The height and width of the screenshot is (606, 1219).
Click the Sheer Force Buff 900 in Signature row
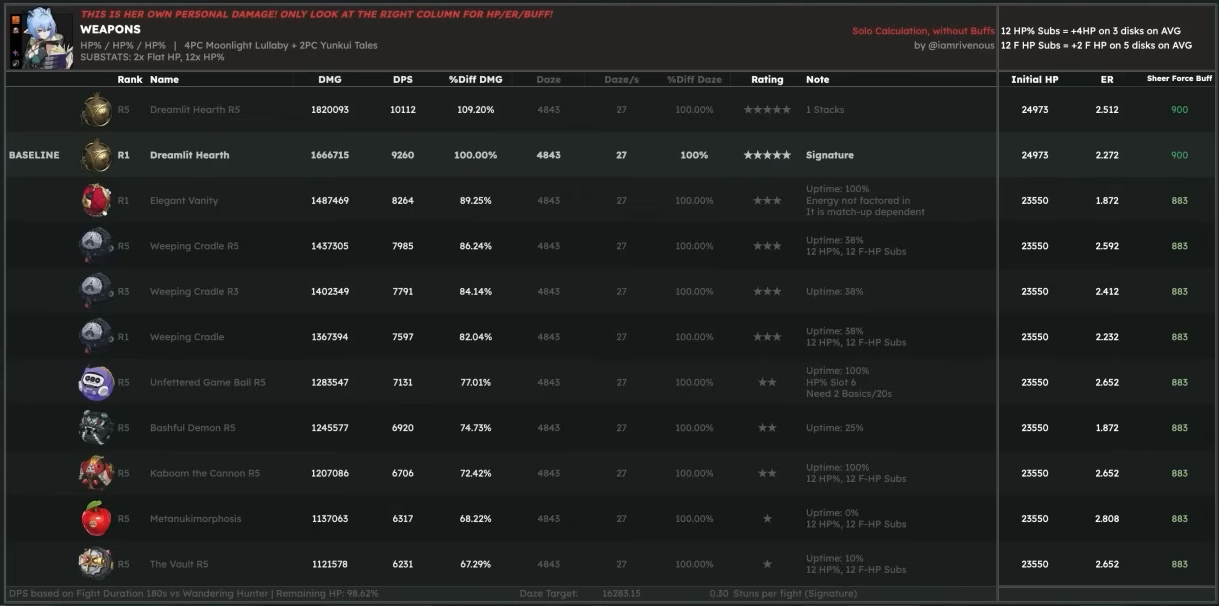(x=1179, y=155)
